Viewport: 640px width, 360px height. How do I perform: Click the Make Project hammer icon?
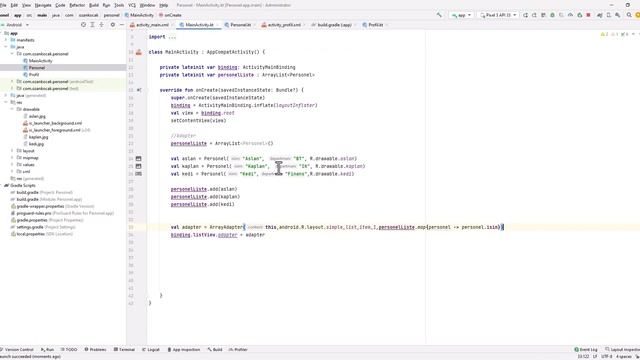click(x=439, y=15)
